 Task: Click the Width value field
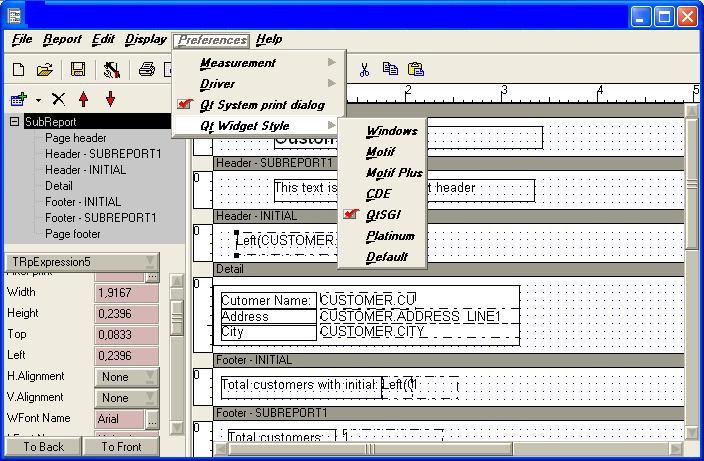[x=126, y=293]
